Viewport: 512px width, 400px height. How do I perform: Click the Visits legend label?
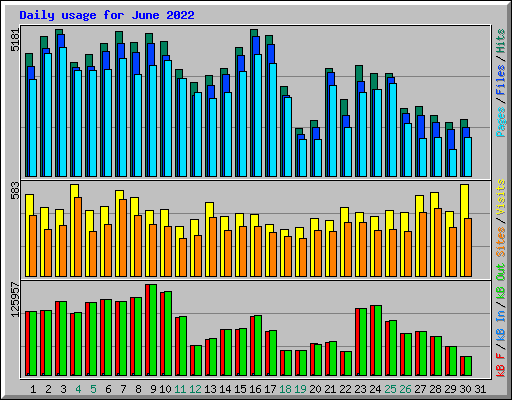tap(501, 198)
